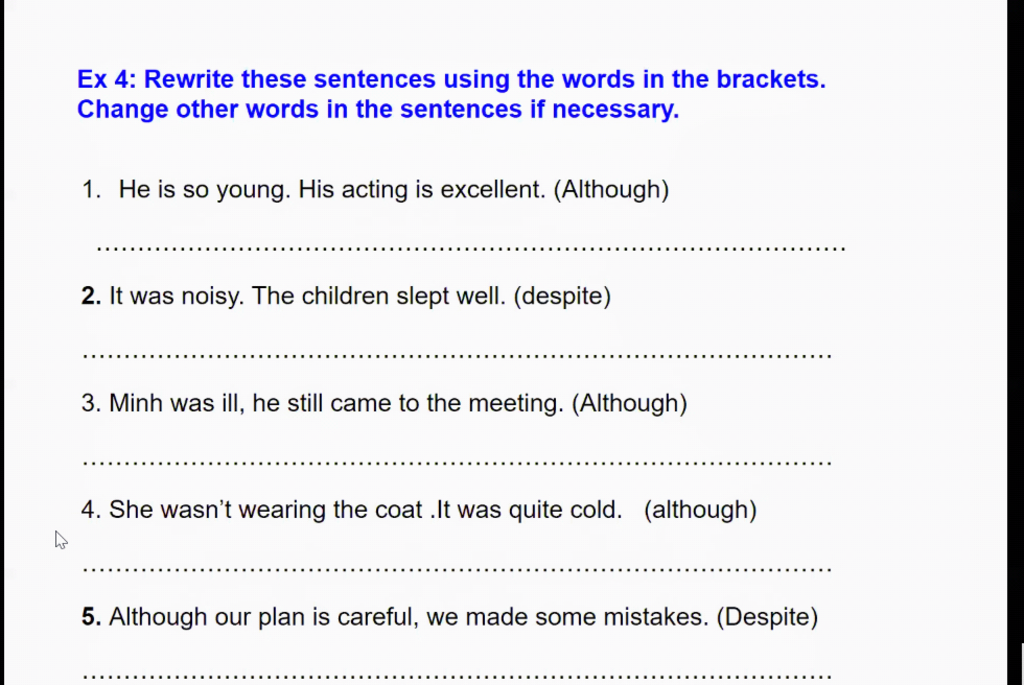This screenshot has width=1024, height=685.
Task: Click the answer line under sentence 4
Action: [x=457, y=569]
